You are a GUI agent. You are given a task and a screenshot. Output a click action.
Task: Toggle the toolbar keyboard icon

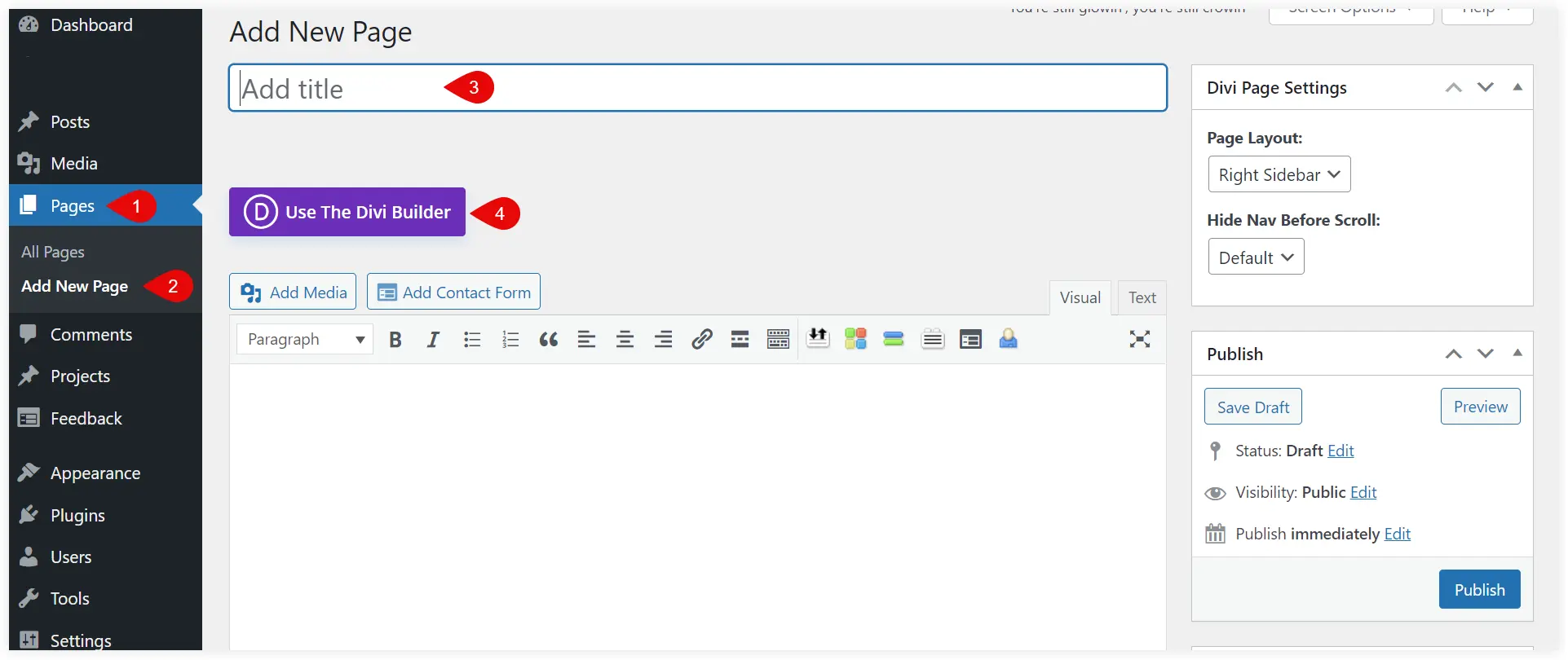pos(779,340)
